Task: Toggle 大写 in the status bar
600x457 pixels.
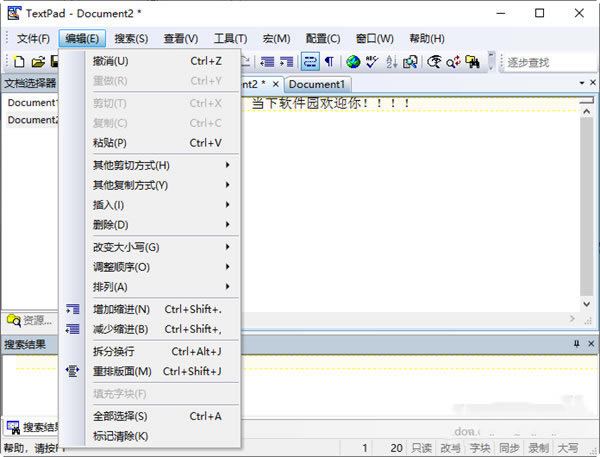Action: click(x=568, y=448)
